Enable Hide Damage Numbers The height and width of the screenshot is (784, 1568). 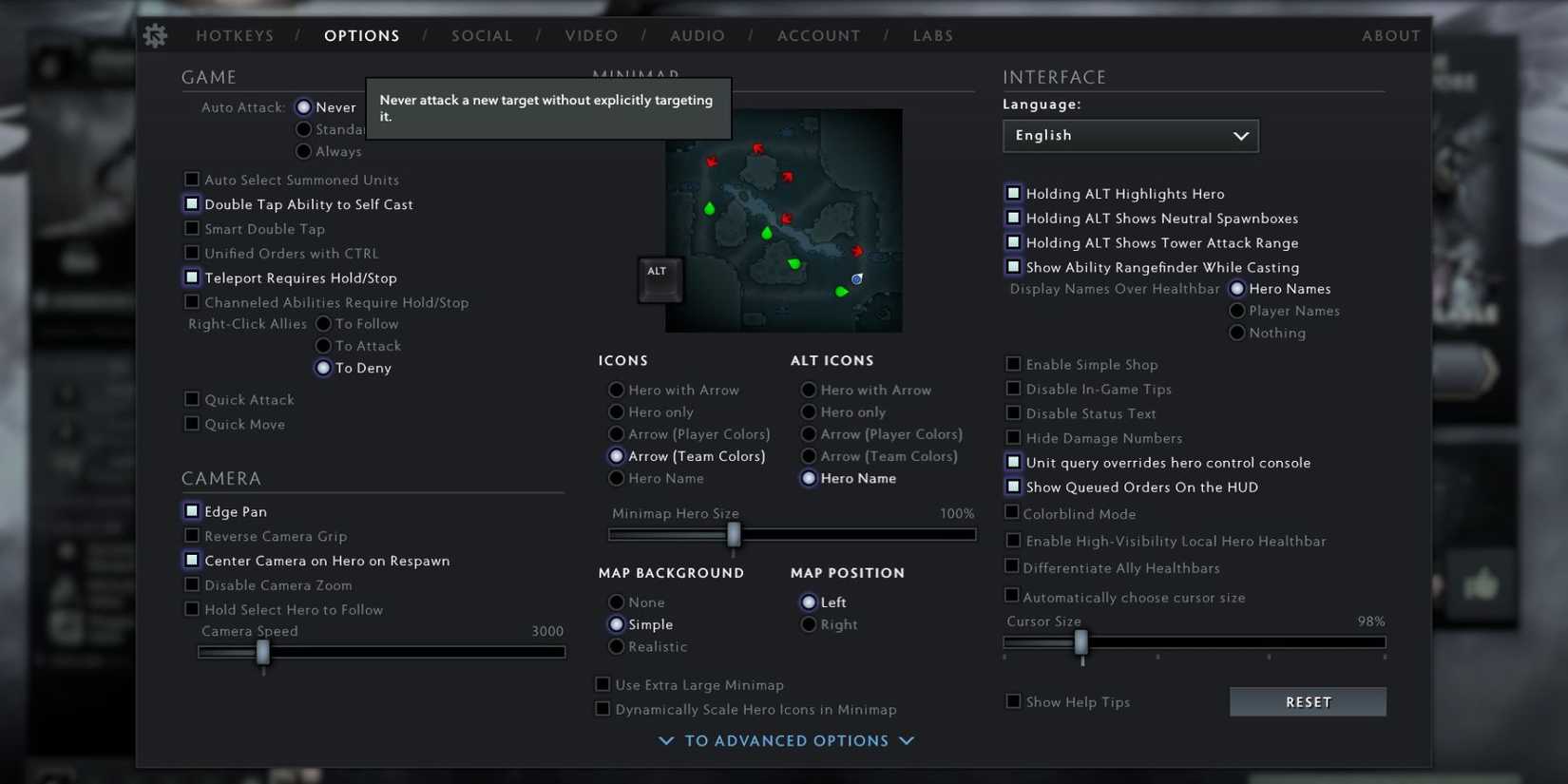(1014, 438)
